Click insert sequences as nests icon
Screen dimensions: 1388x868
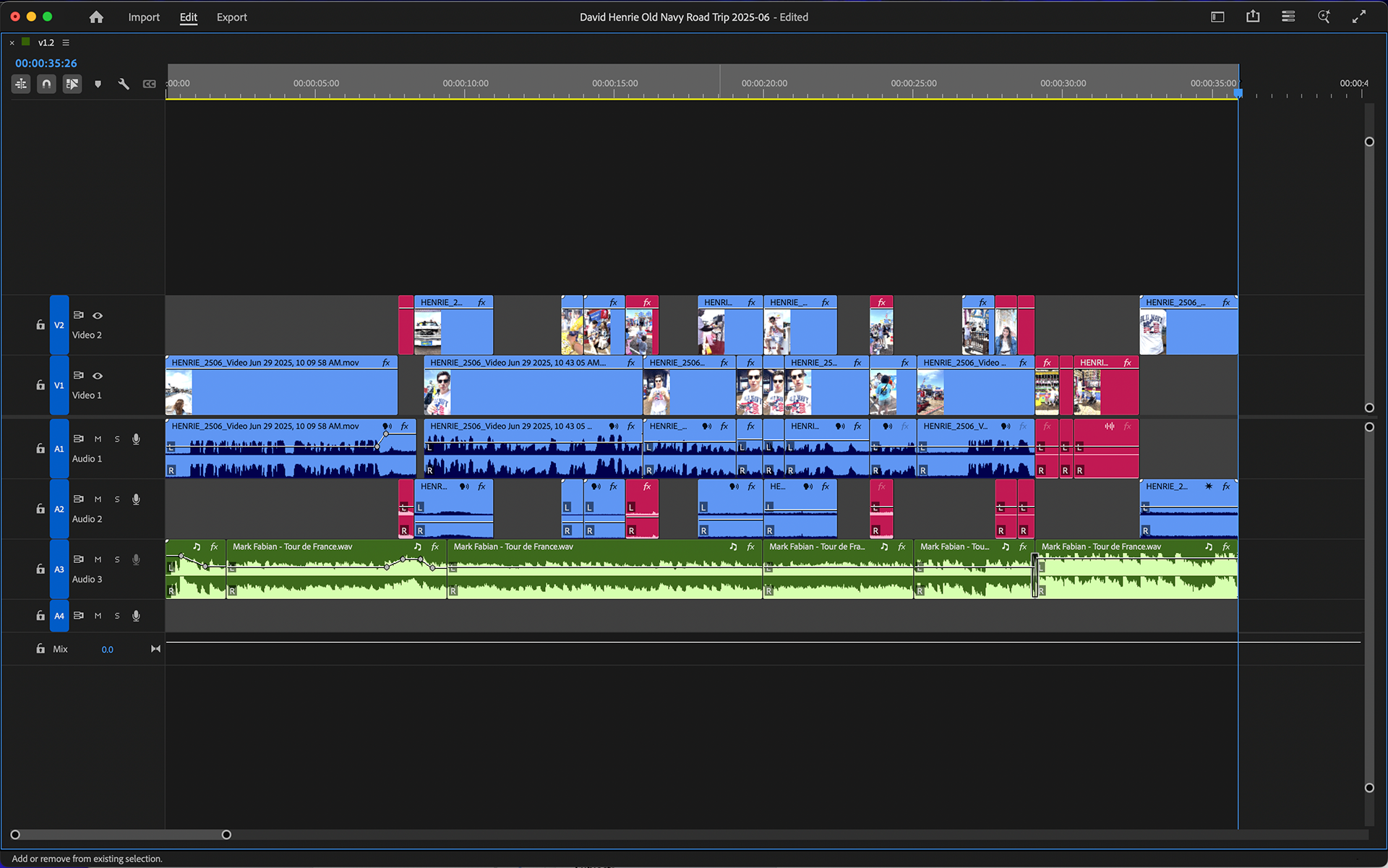pos(21,84)
